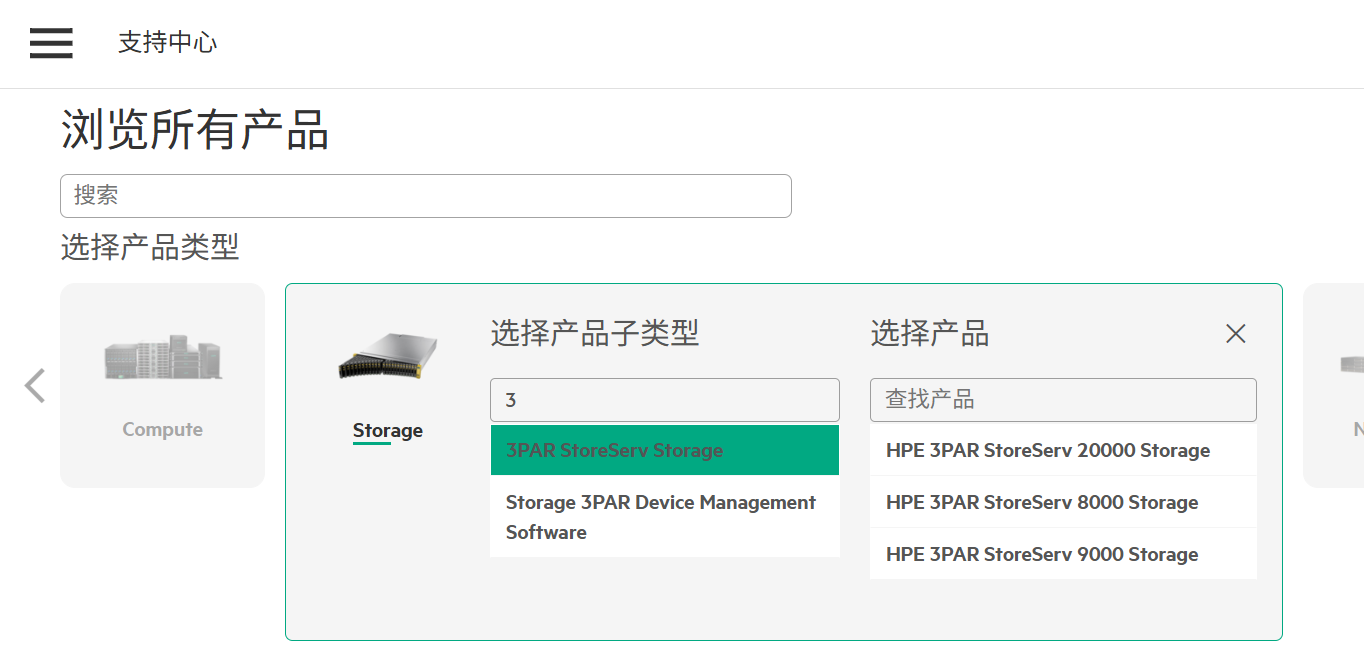Open the hamburger navigation menu
The image size is (1364, 667).
coord(51,43)
